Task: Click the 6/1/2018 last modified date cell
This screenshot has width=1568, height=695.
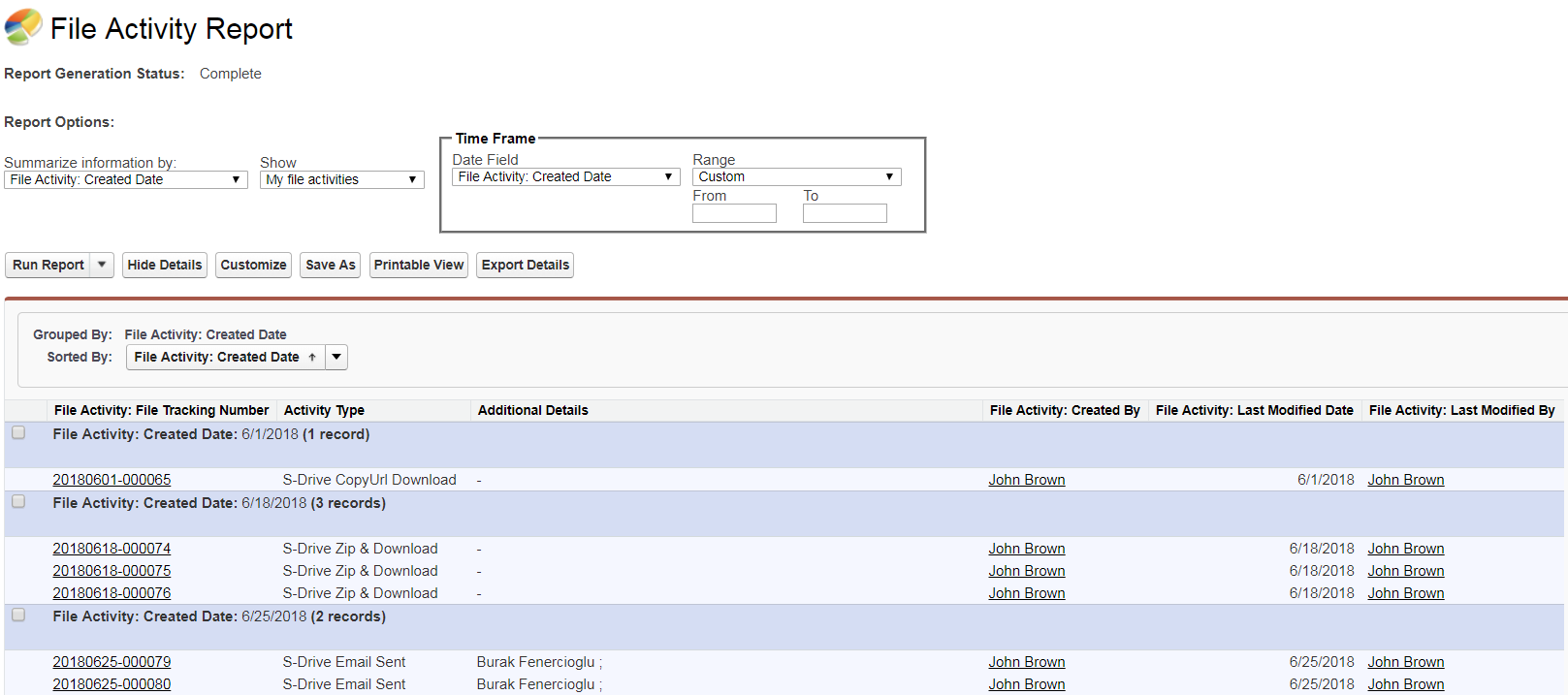Action: tap(1326, 480)
